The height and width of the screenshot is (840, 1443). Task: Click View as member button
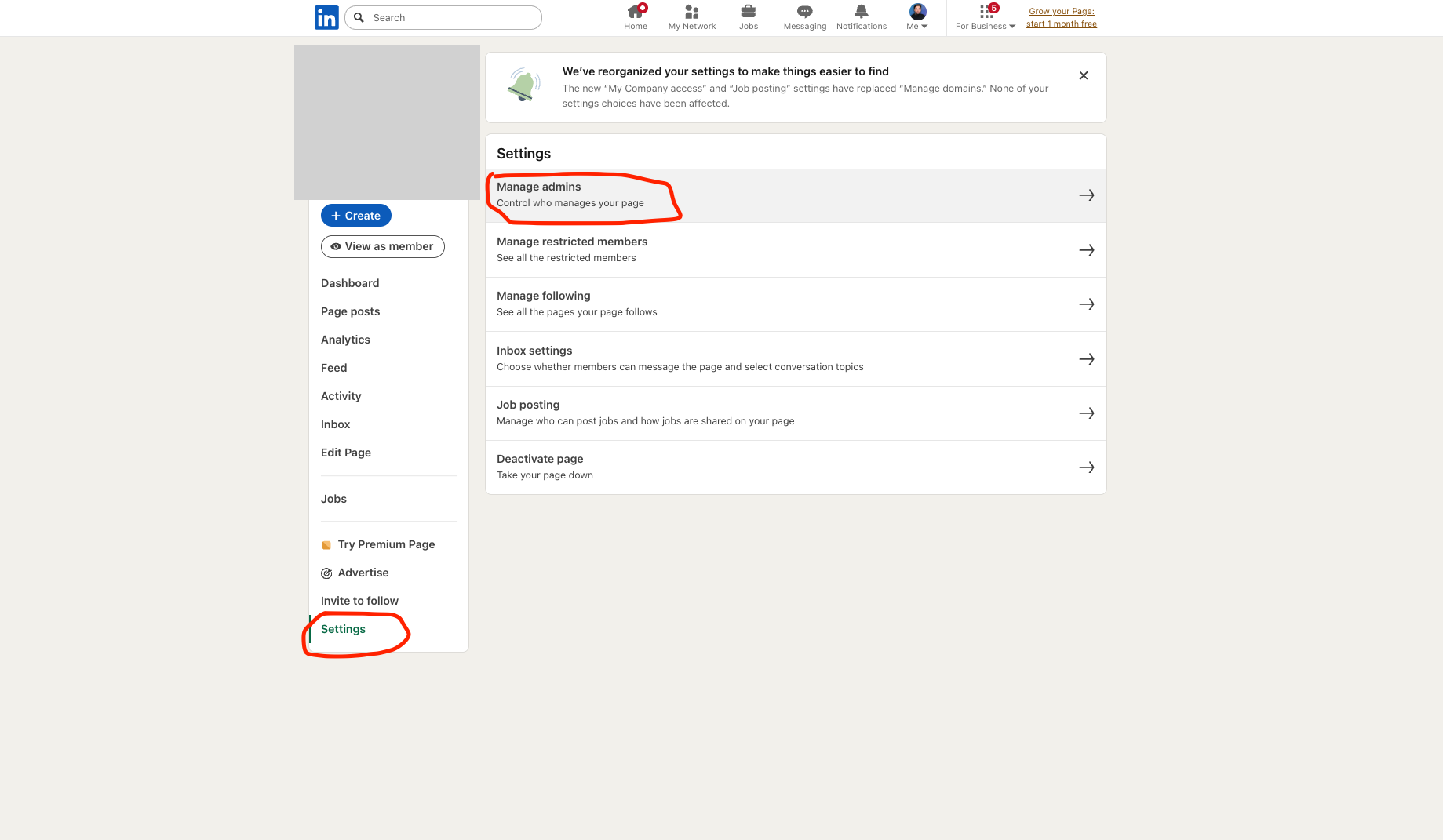pos(383,246)
